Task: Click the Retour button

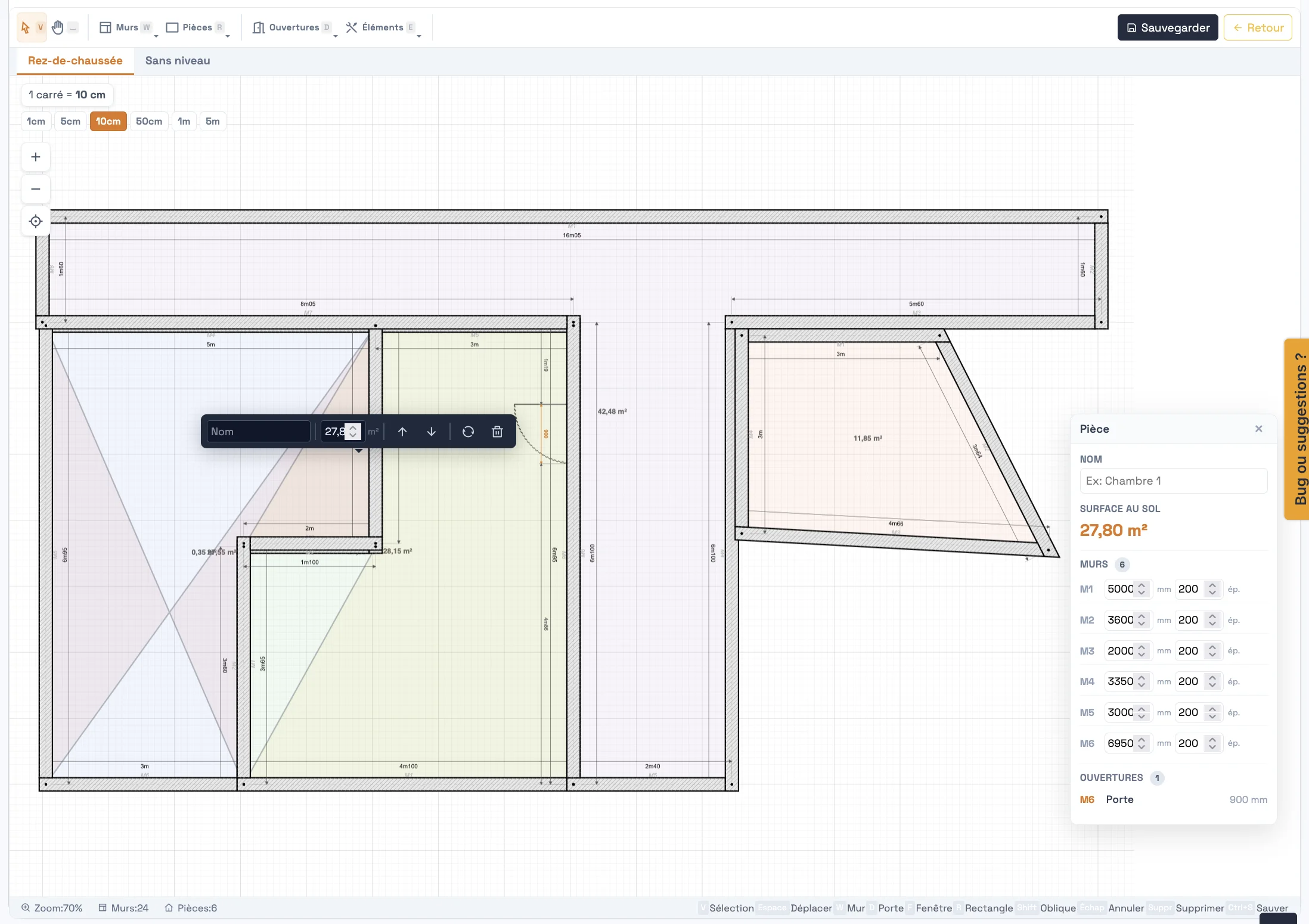Action: (1258, 27)
